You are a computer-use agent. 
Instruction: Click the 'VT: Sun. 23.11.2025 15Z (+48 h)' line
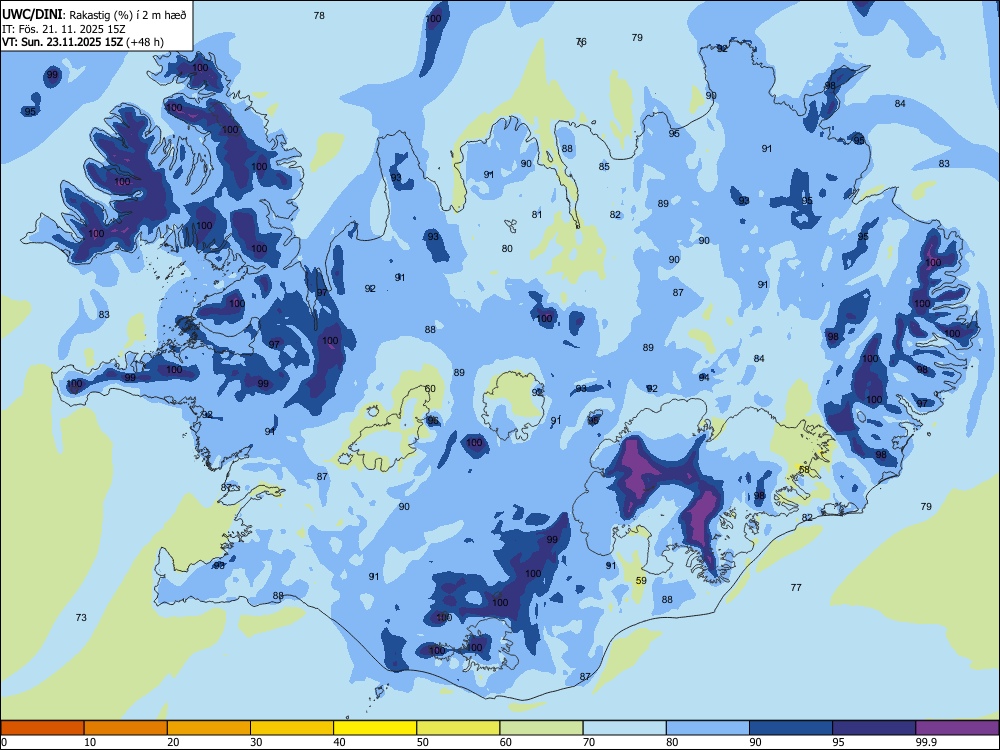(x=83, y=42)
